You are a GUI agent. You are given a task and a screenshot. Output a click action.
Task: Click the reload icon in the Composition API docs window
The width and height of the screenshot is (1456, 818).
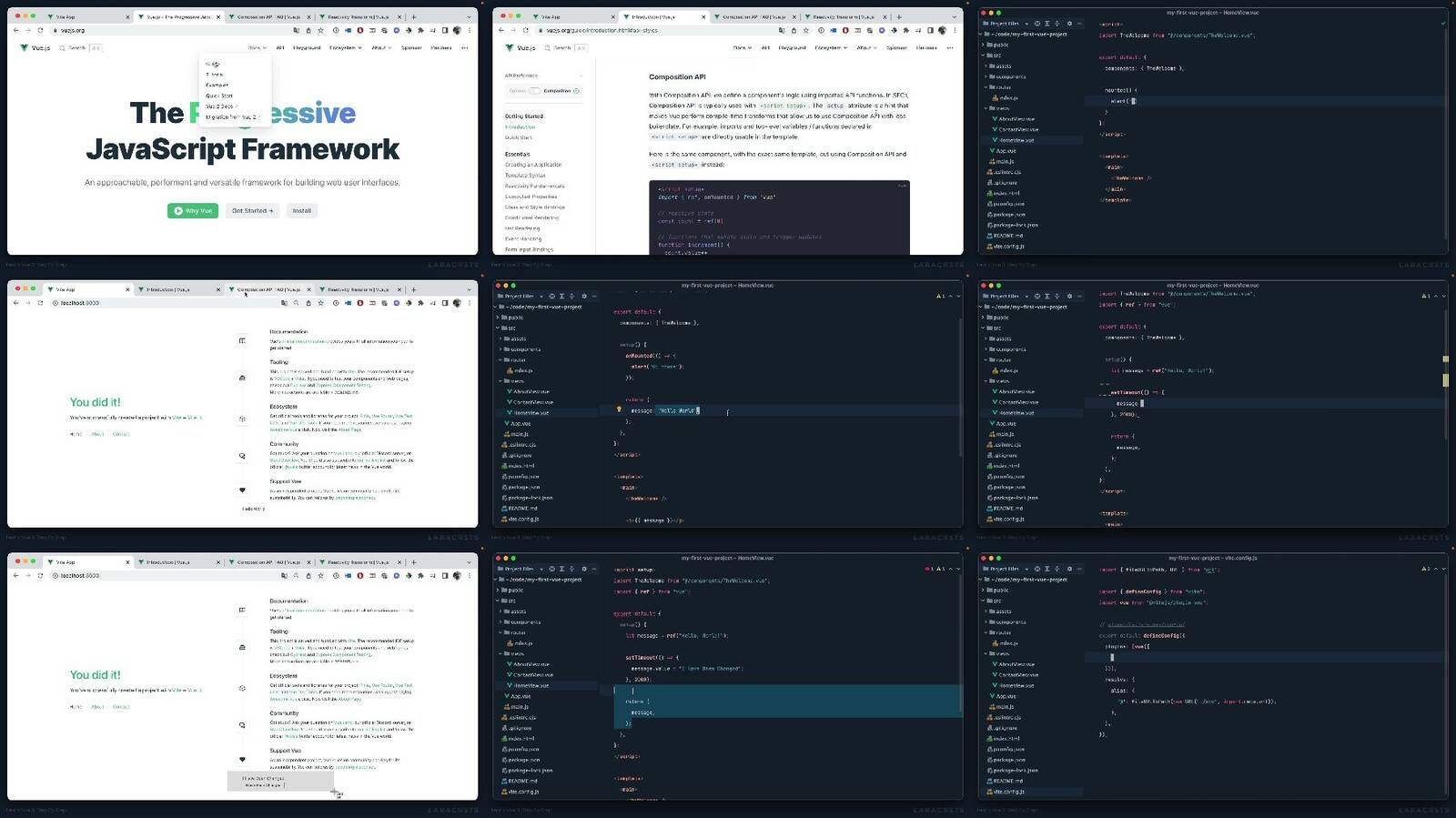pos(525,30)
